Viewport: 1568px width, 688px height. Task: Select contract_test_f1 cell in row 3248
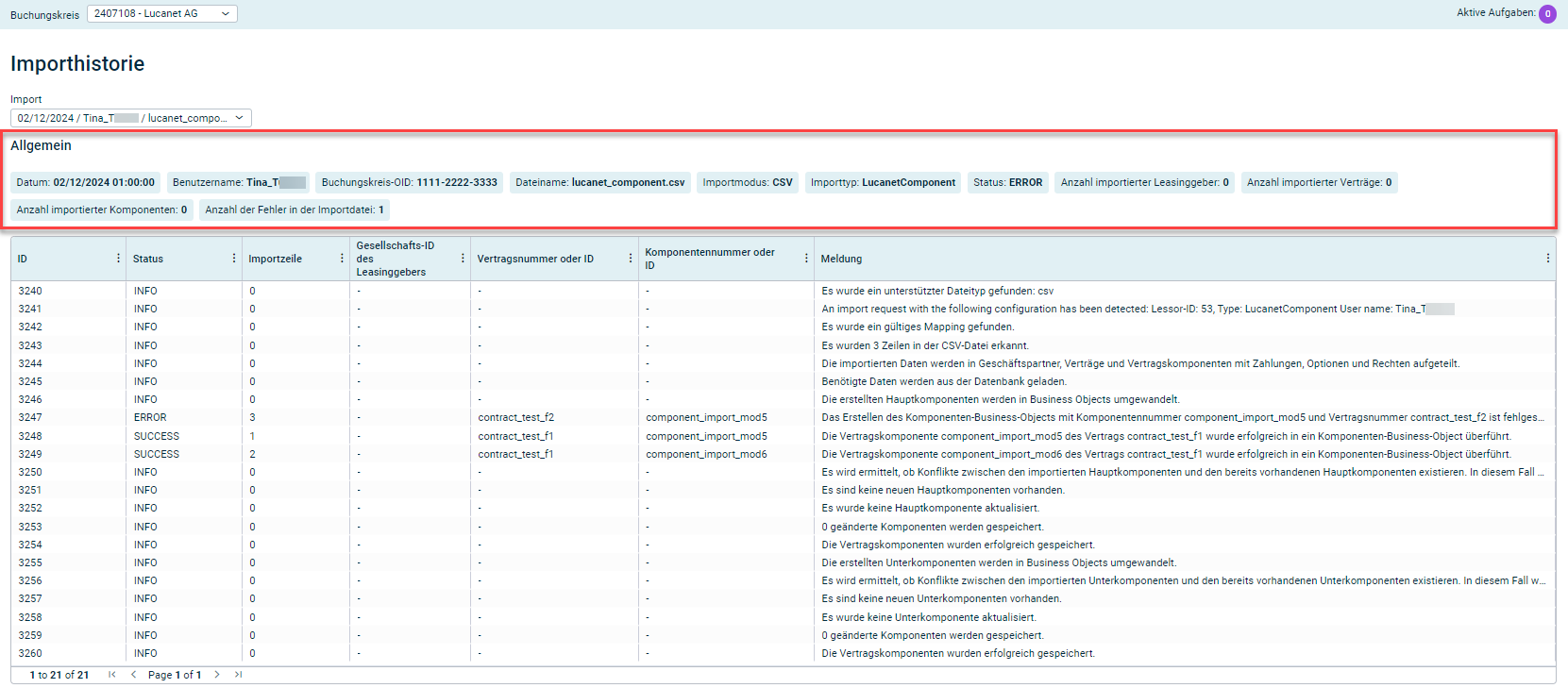tap(516, 436)
